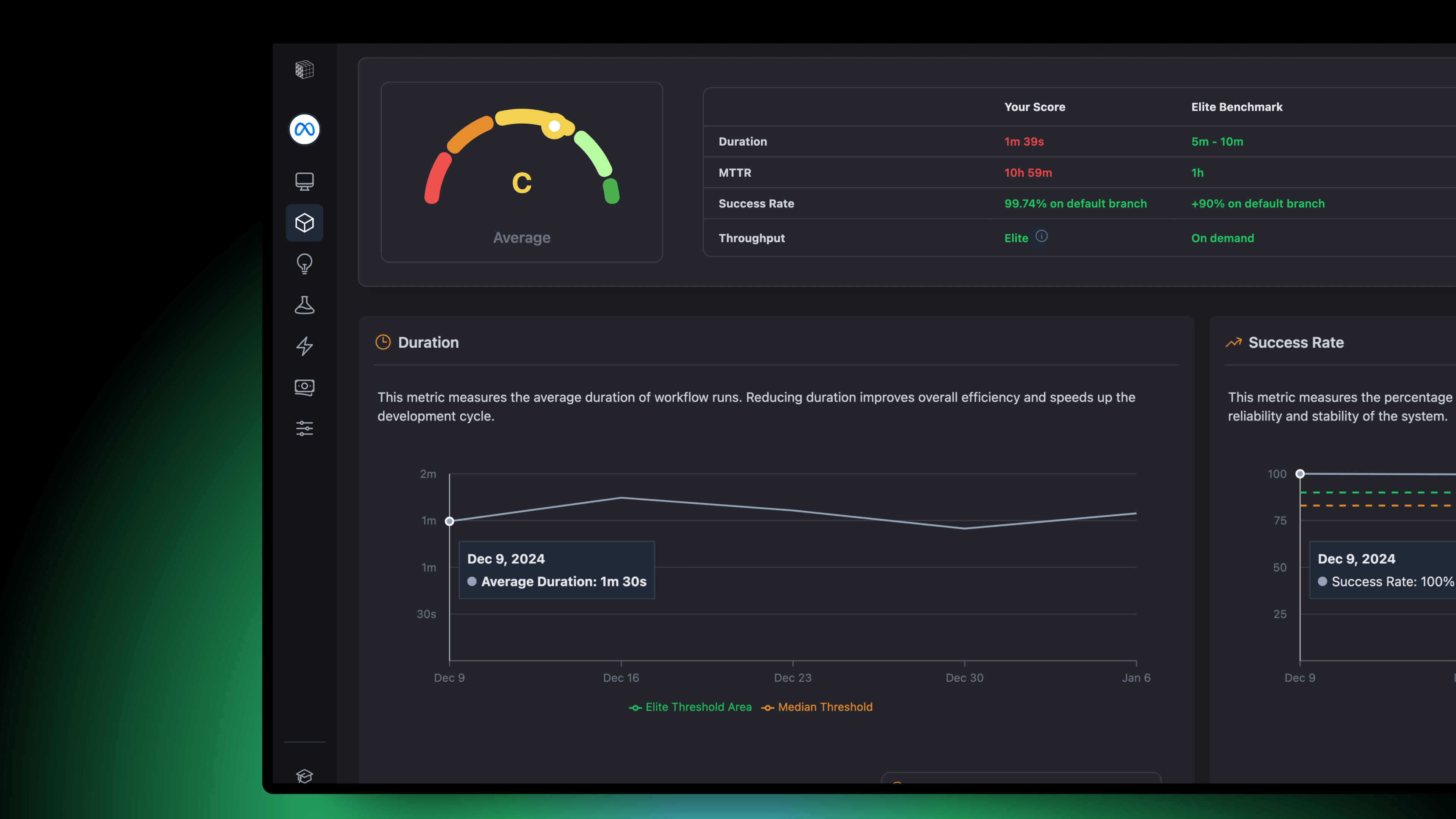1456x819 pixels.
Task: Open the flask experiments sidebar icon
Action: (304, 304)
